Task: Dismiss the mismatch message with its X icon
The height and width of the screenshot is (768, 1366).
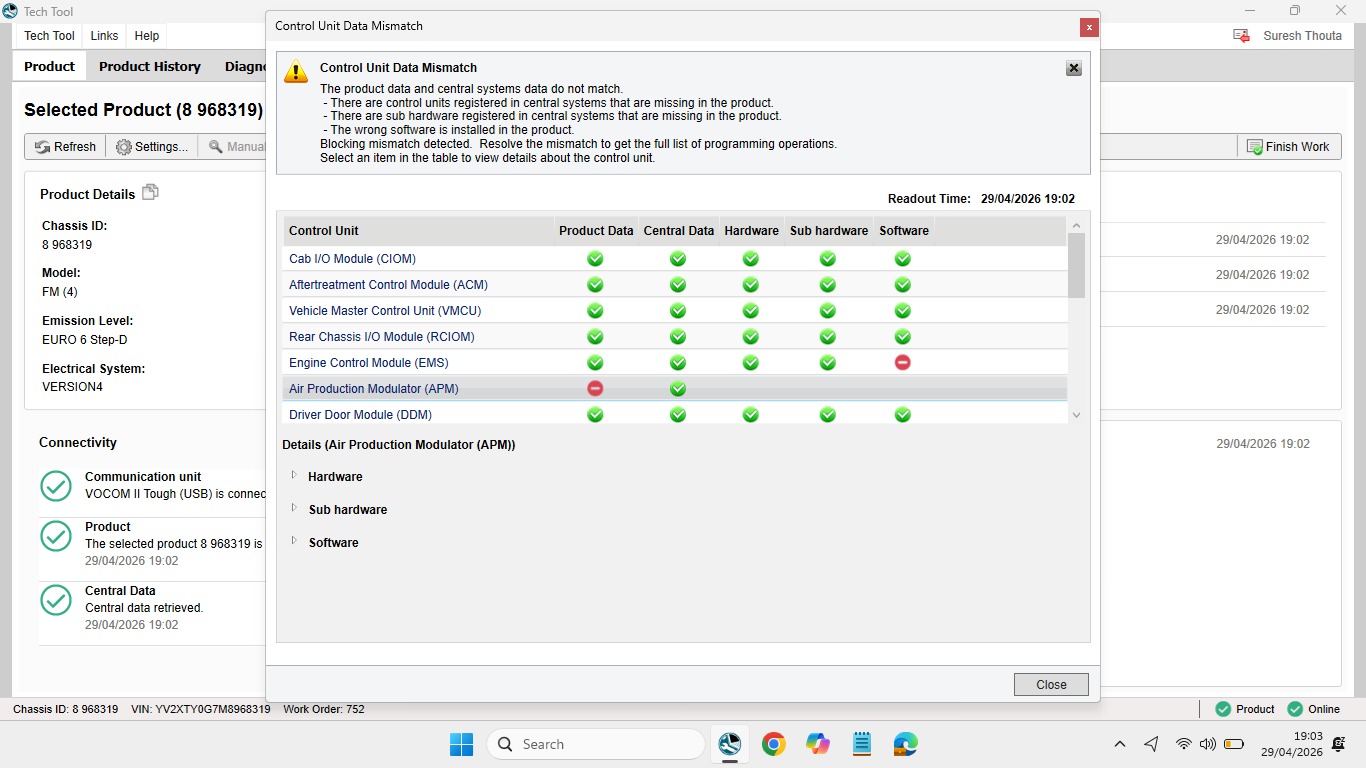Action: [1074, 68]
